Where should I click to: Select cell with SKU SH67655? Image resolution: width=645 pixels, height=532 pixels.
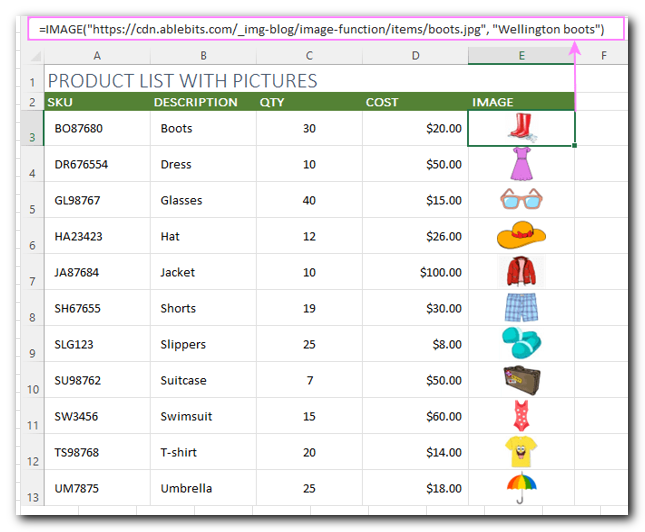[97, 308]
